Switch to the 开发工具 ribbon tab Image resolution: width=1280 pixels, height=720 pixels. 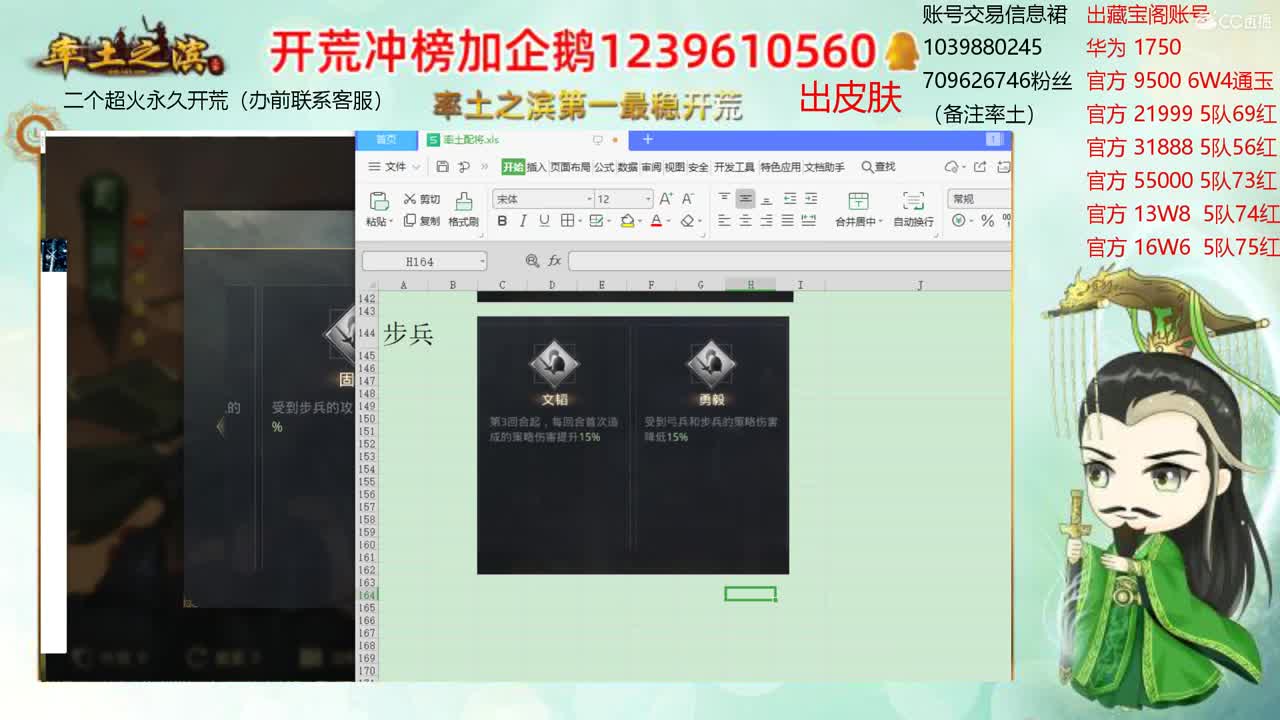[x=734, y=167]
